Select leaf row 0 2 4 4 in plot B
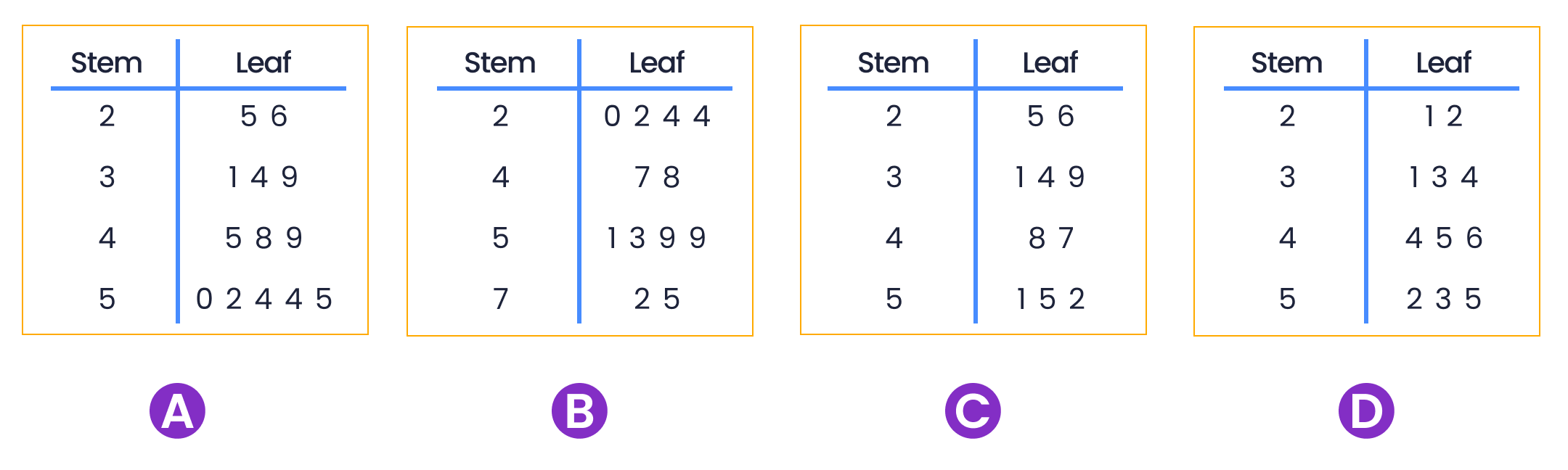 pyautogui.click(x=656, y=116)
